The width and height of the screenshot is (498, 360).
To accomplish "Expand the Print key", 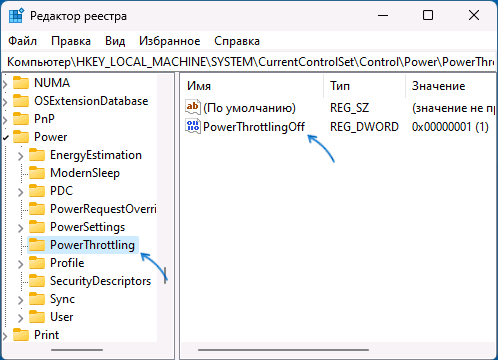I will coord(5,336).
